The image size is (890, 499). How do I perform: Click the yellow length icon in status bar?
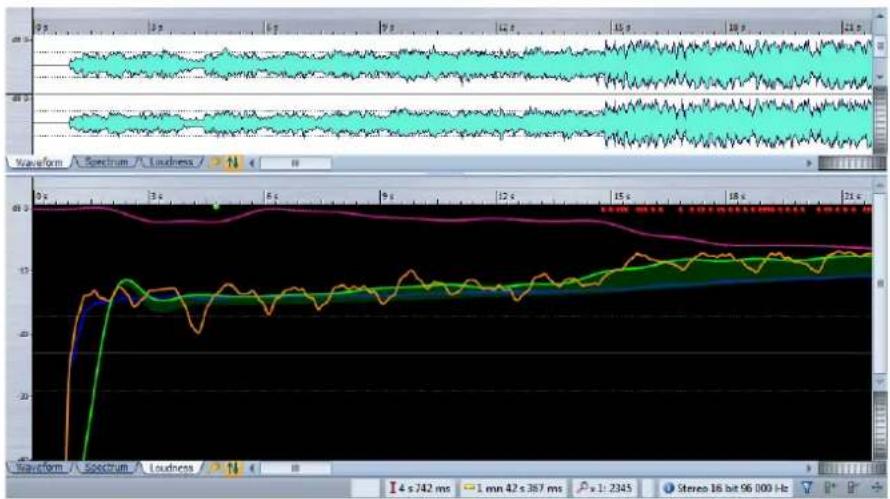469,487
